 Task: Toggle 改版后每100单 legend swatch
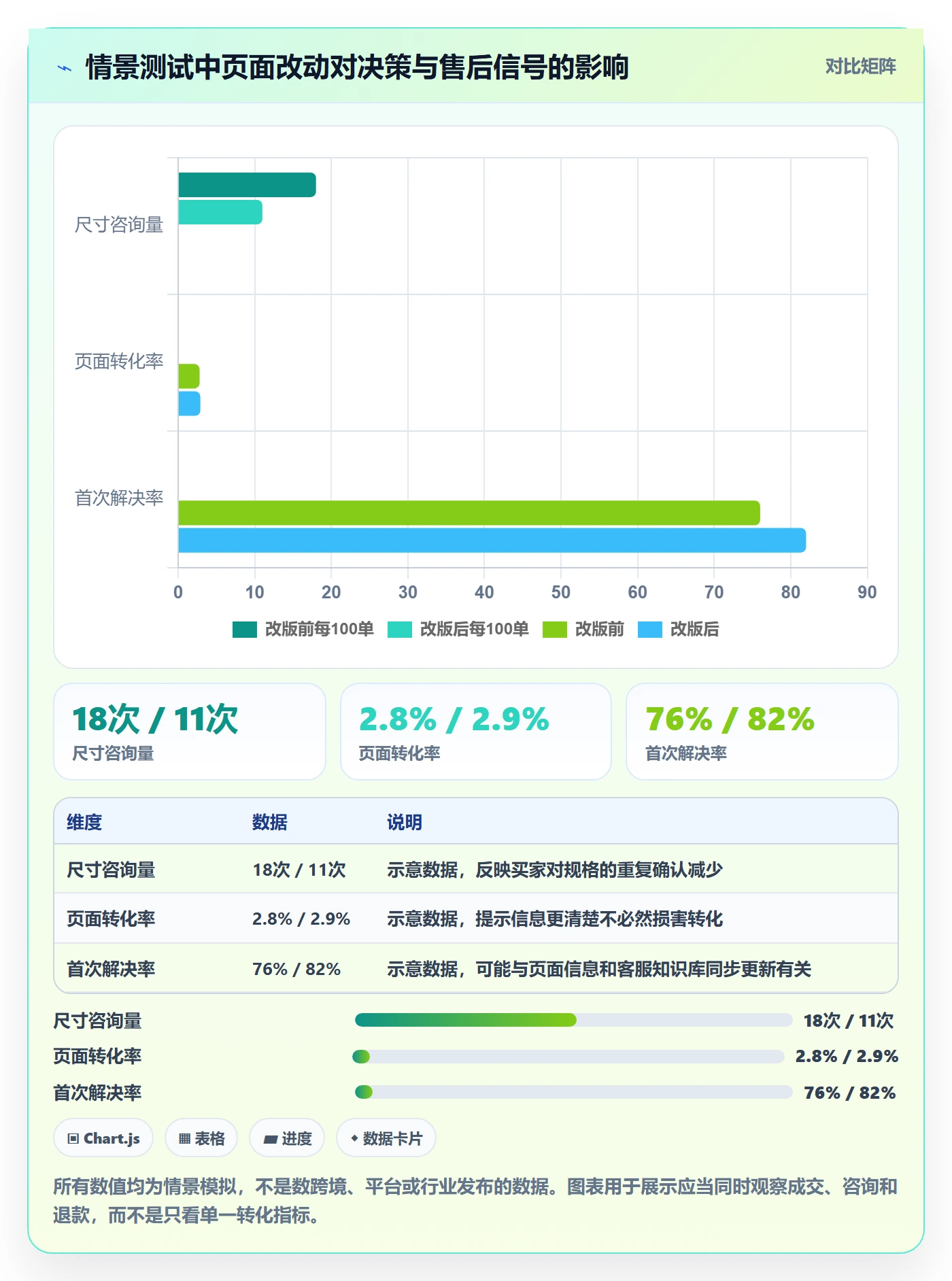tap(400, 630)
